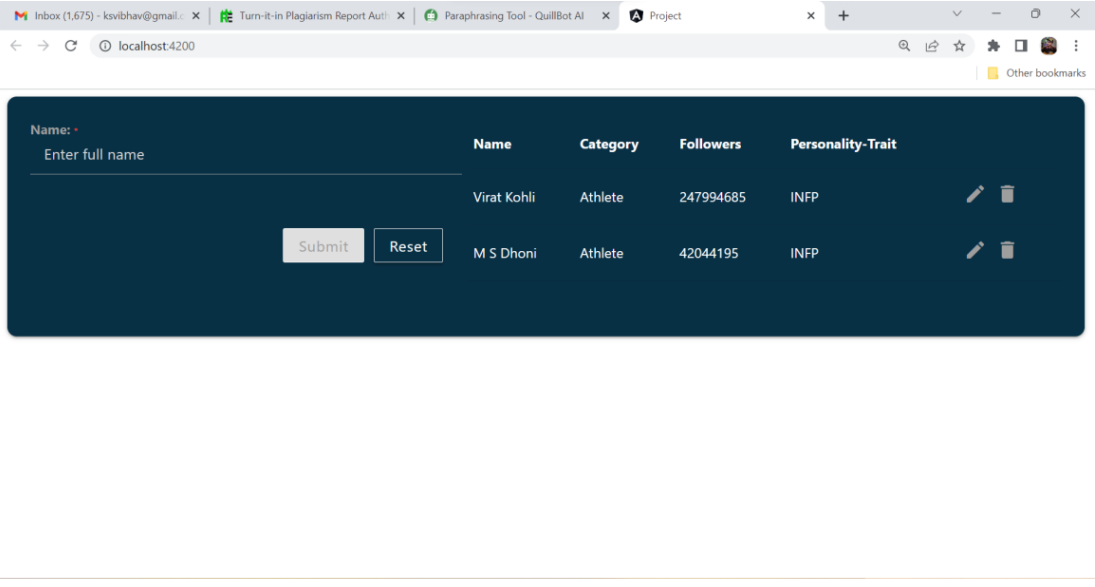This screenshot has height=587, width=1095.
Task: Edit the Virat Kohli row
Action: [x=975, y=194]
